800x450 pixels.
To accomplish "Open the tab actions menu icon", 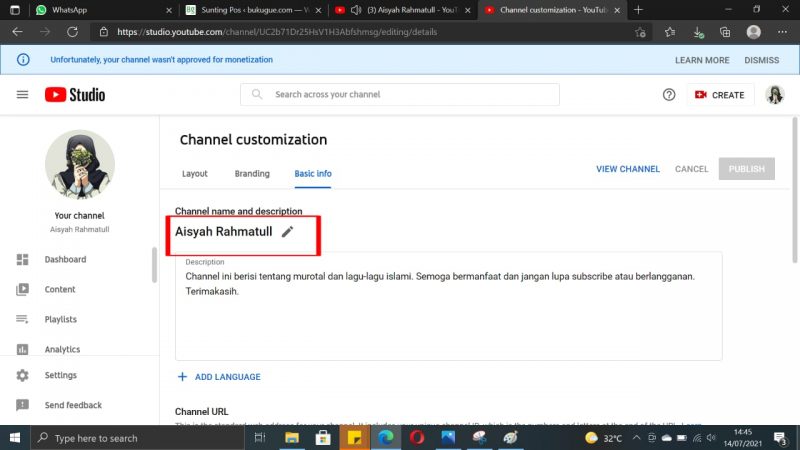I will tap(15, 10).
